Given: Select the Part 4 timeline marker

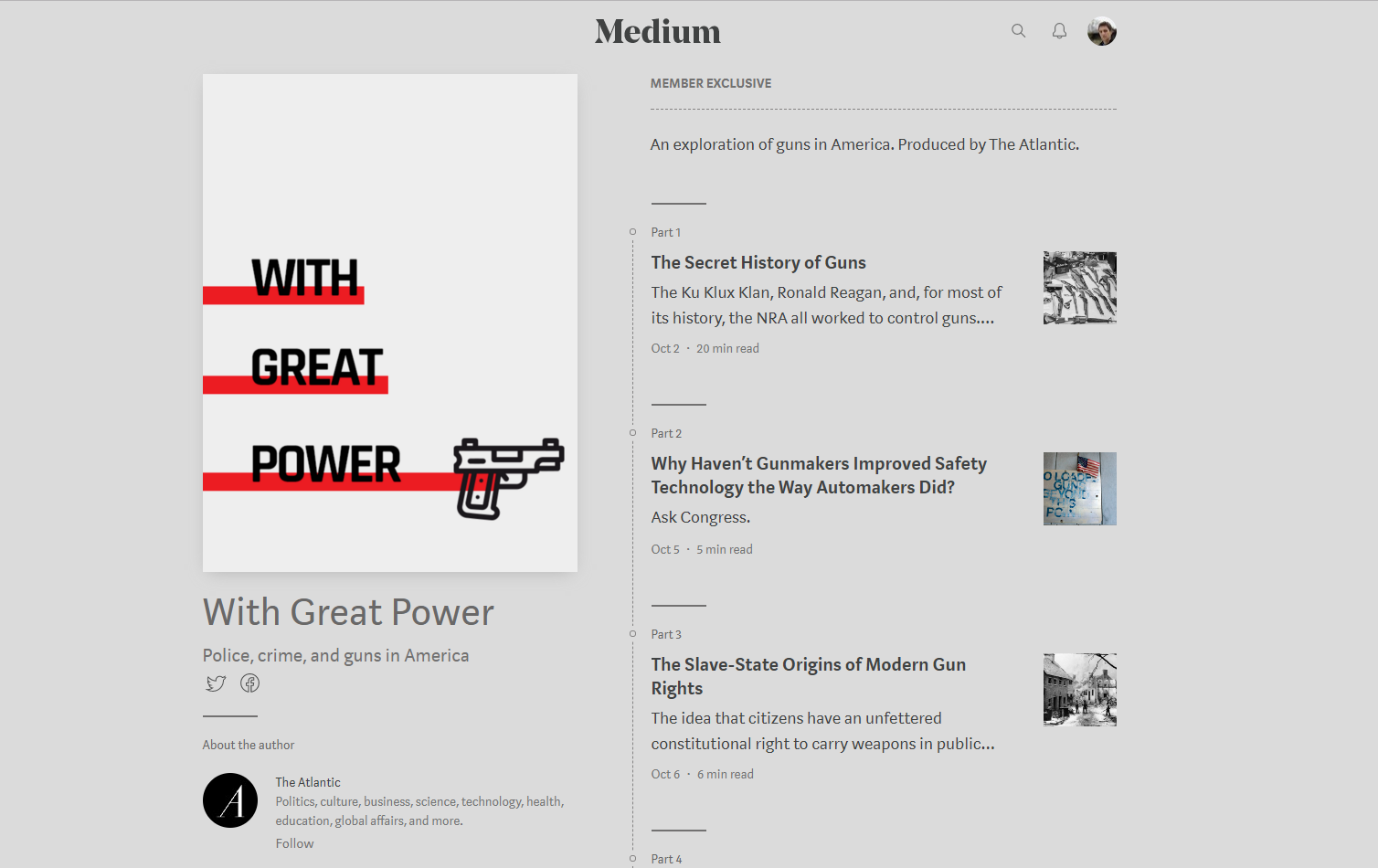Looking at the screenshot, I should point(632,859).
